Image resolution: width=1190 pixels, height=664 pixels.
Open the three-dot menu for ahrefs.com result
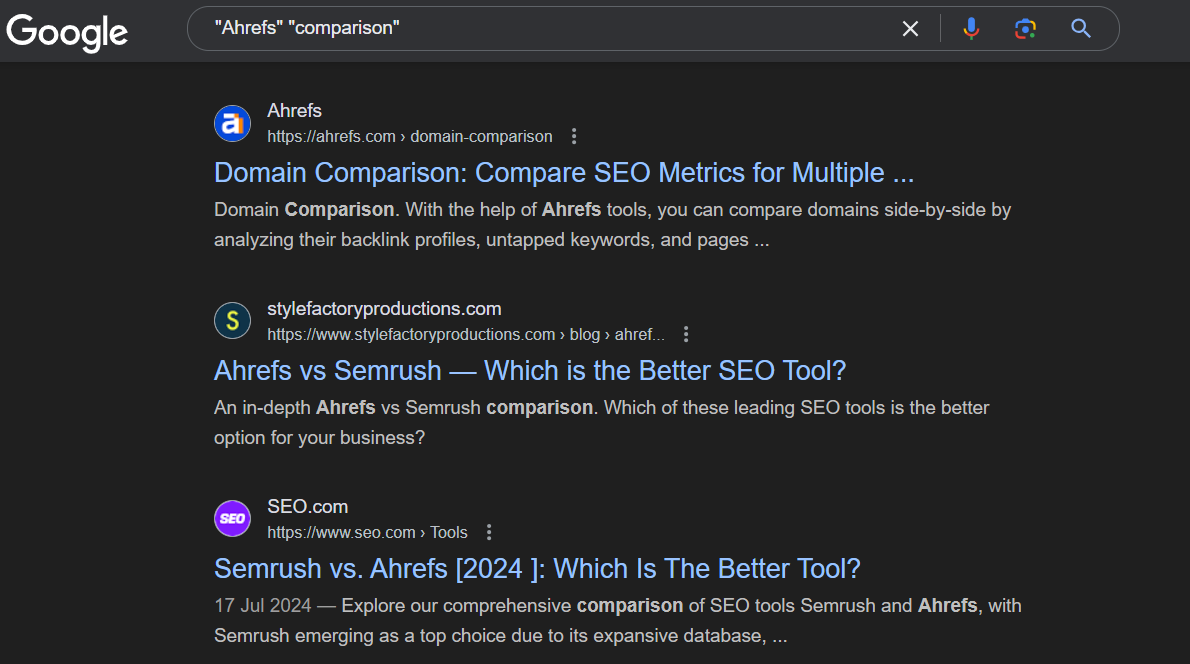pos(574,136)
